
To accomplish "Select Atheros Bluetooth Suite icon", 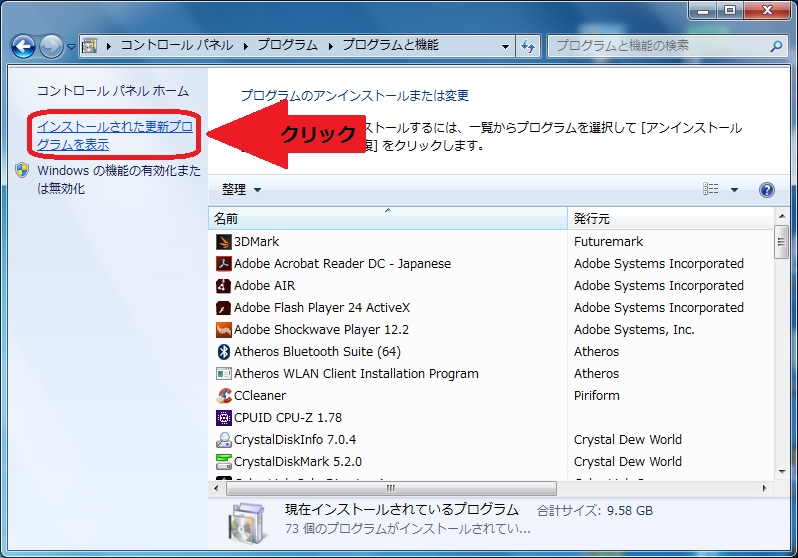I will (x=223, y=351).
